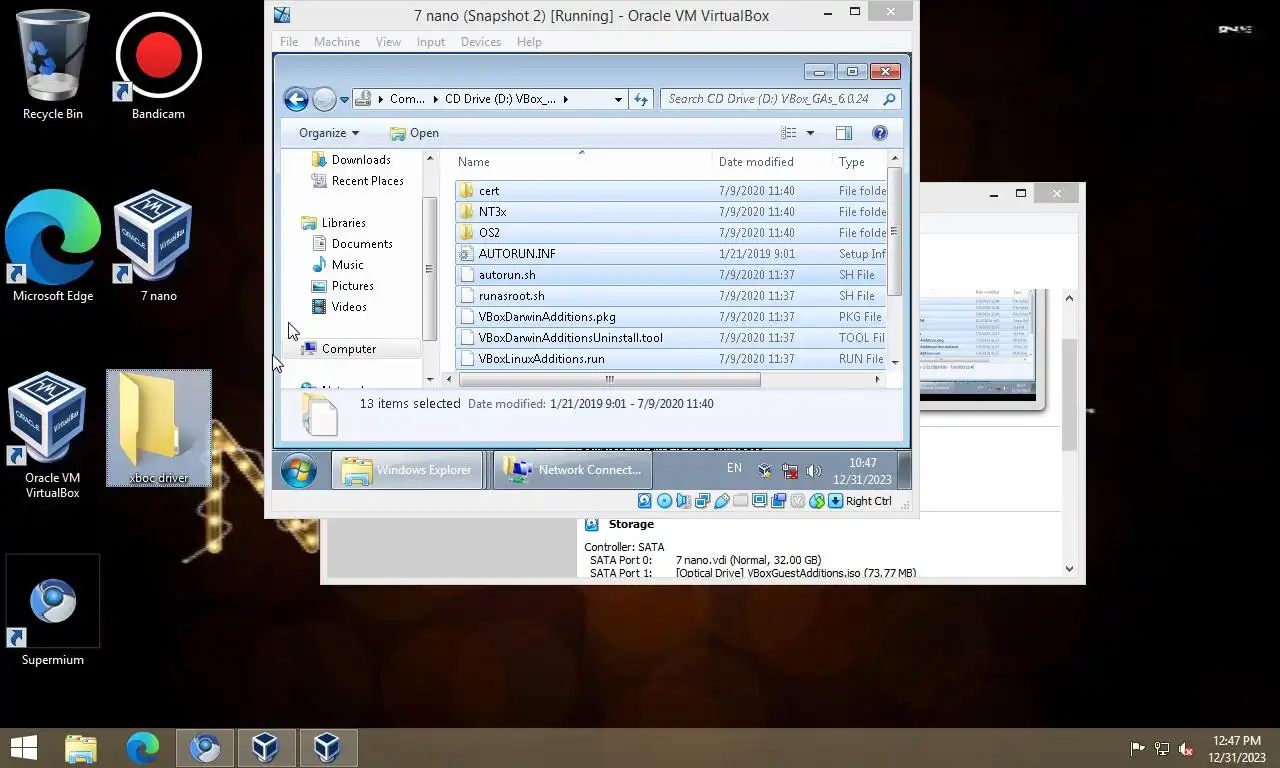Open the Bandicam desktop shortcut
This screenshot has height=768, width=1280.
(x=158, y=65)
